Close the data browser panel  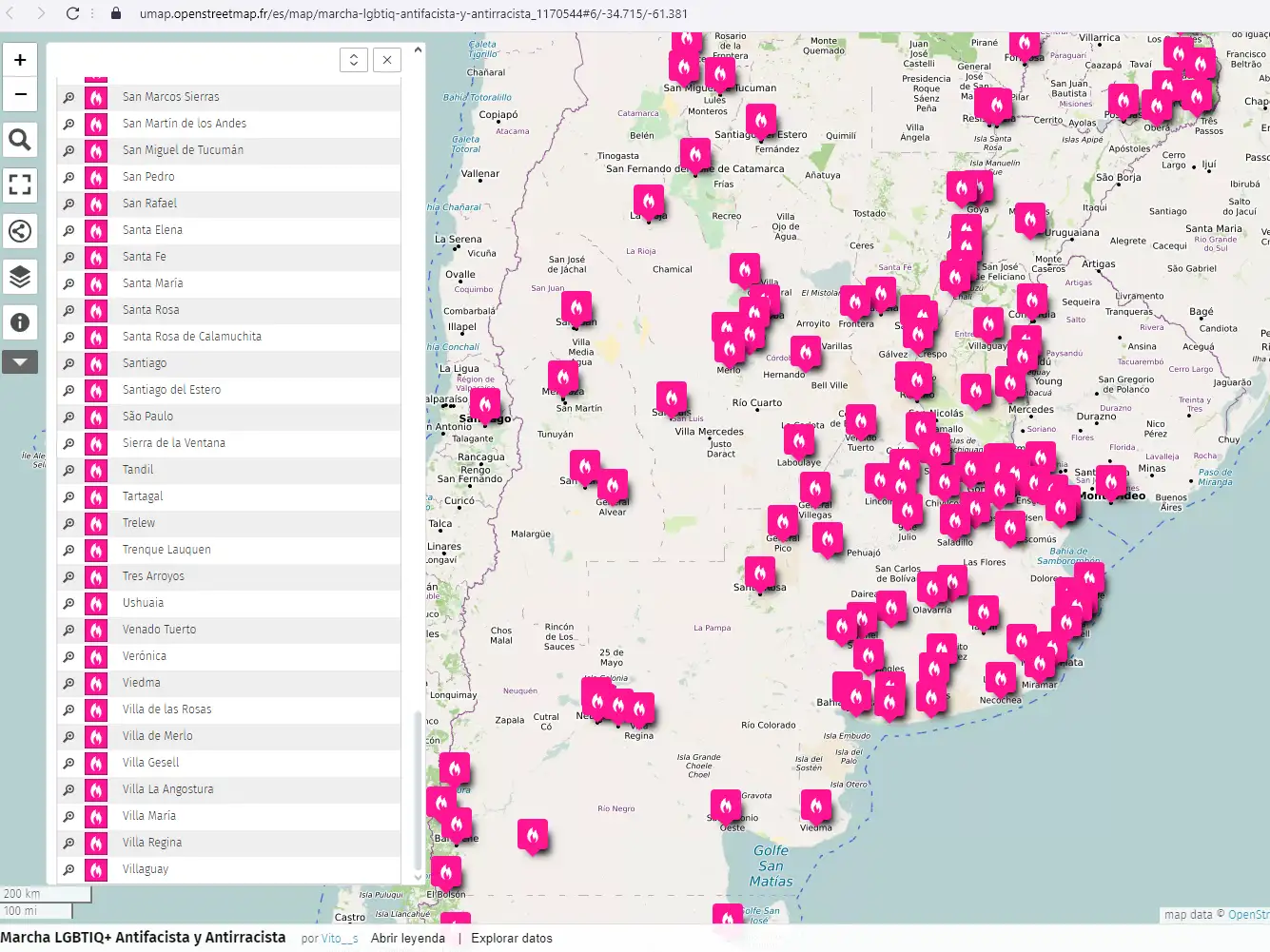point(387,60)
